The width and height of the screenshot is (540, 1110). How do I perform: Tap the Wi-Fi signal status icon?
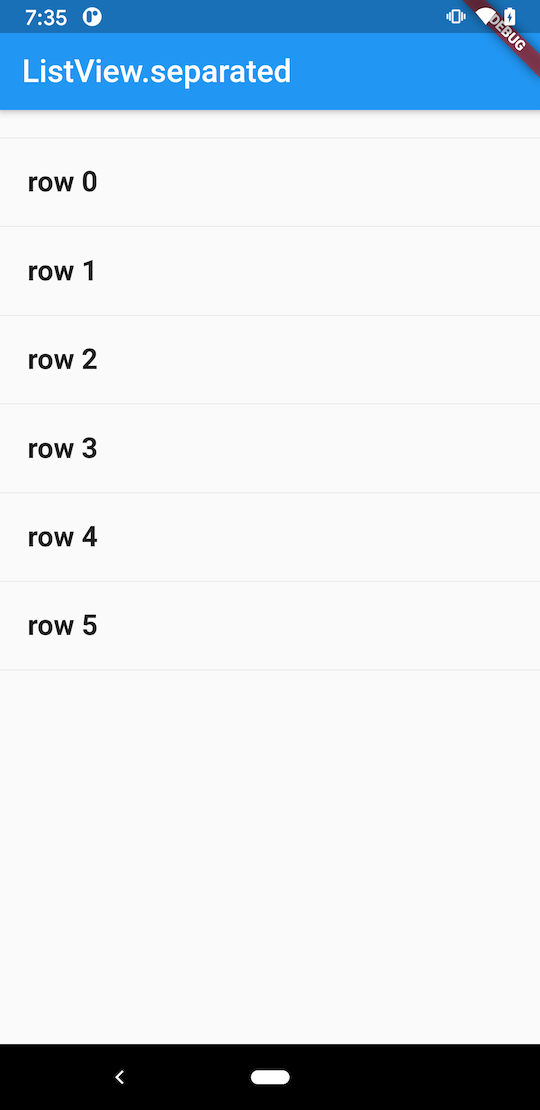(x=483, y=16)
